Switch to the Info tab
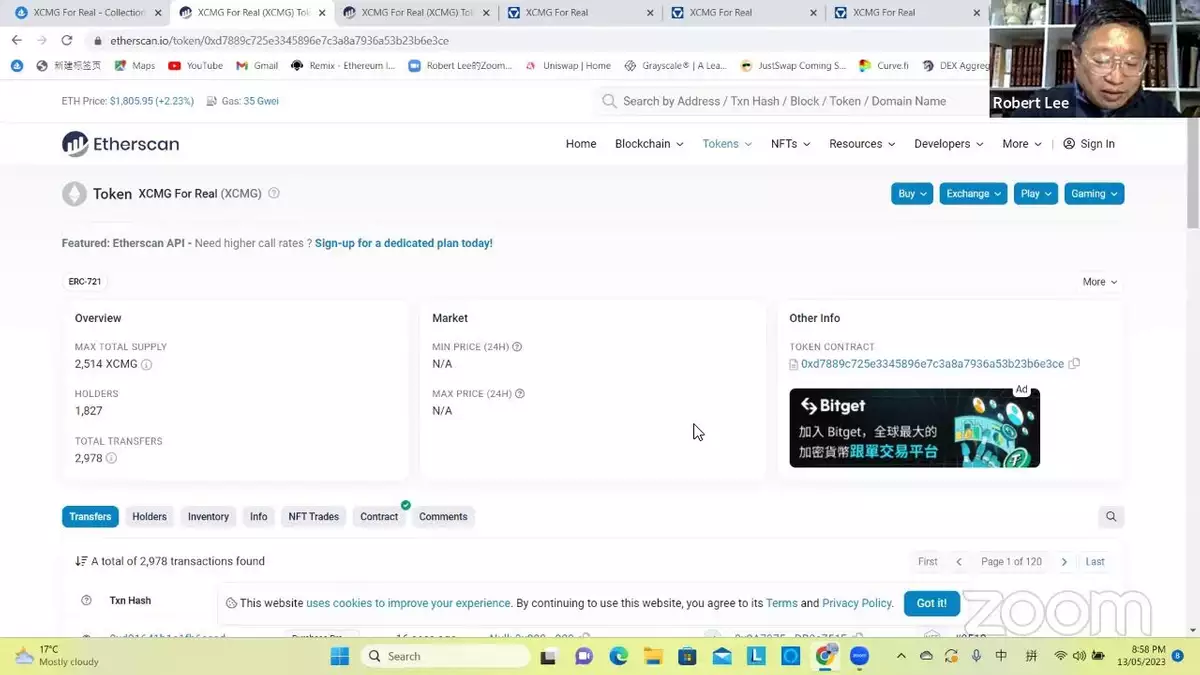This screenshot has width=1200, height=675. [x=259, y=517]
